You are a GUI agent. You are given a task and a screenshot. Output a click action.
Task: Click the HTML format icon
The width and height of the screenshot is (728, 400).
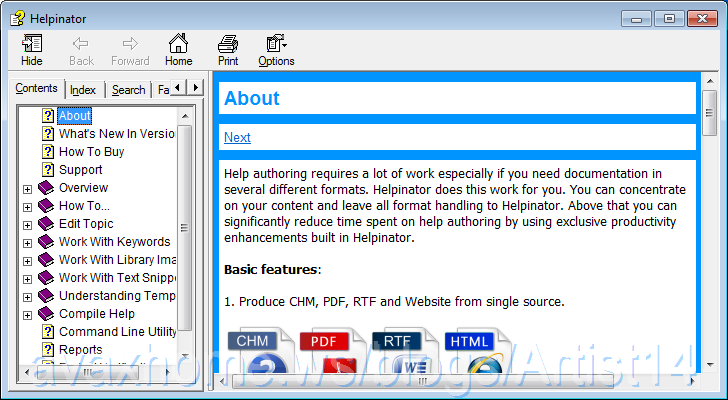coord(477,350)
